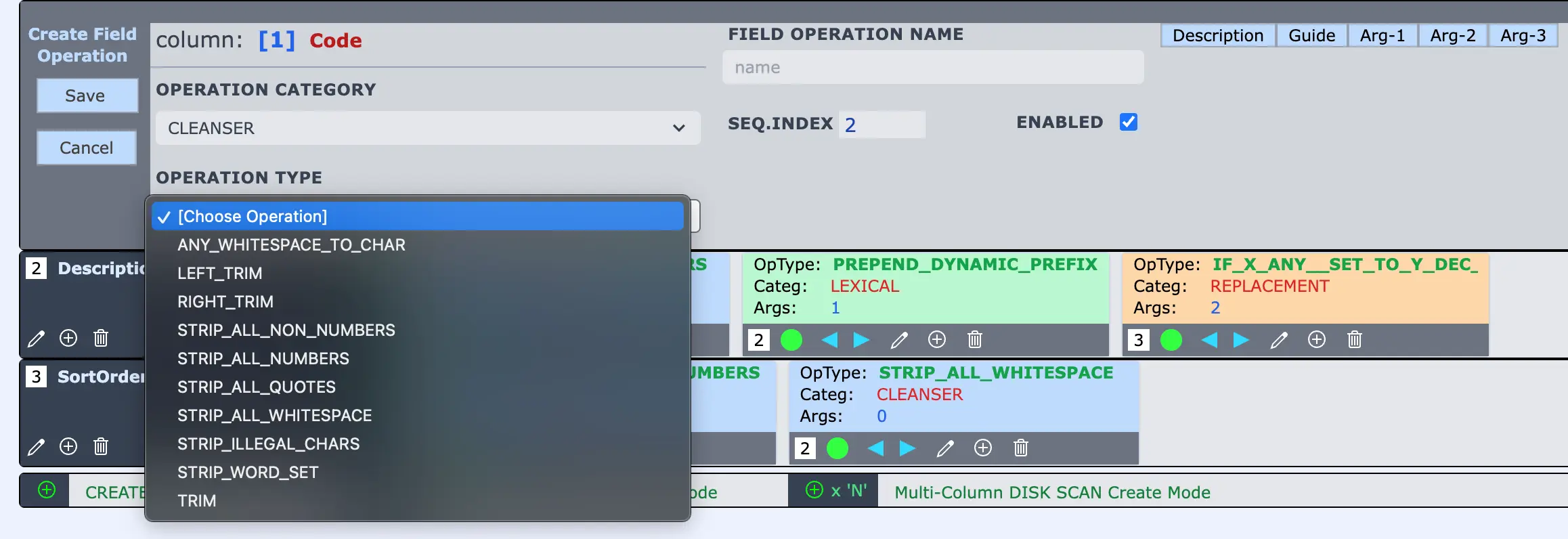Move the STRIP_ALL_WHITESPACE operation right
1568x539 pixels.
pos(907,448)
